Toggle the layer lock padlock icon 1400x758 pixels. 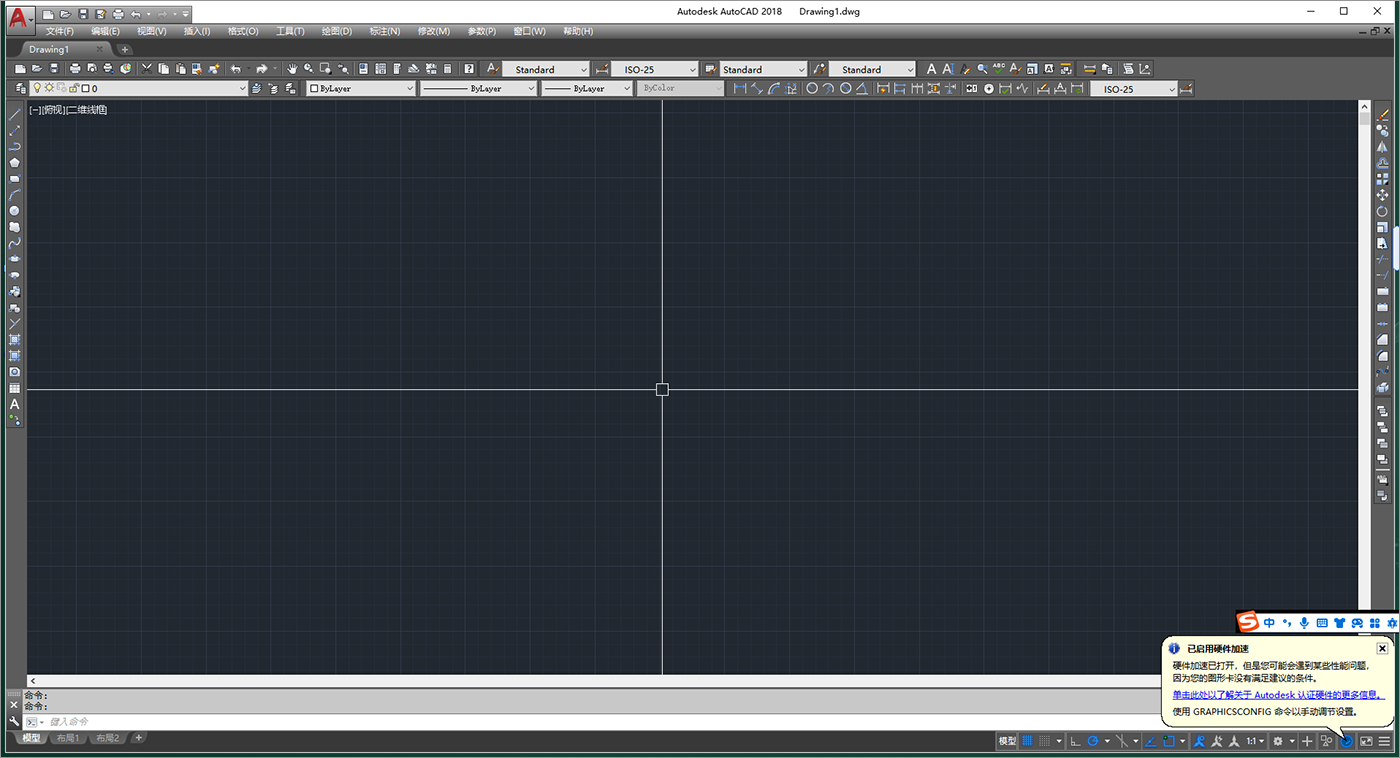(76, 88)
